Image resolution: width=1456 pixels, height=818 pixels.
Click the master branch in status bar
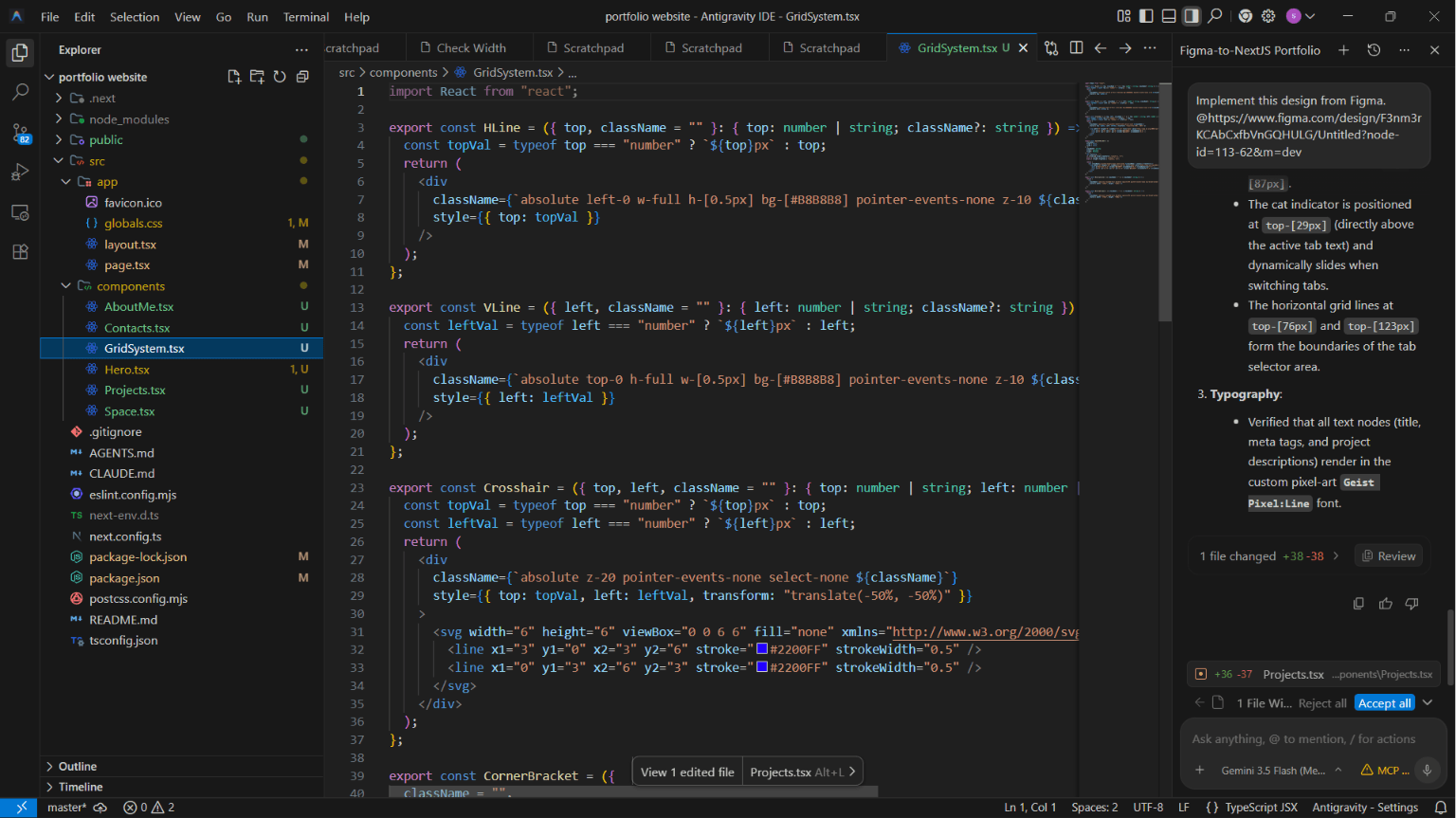tap(66, 808)
